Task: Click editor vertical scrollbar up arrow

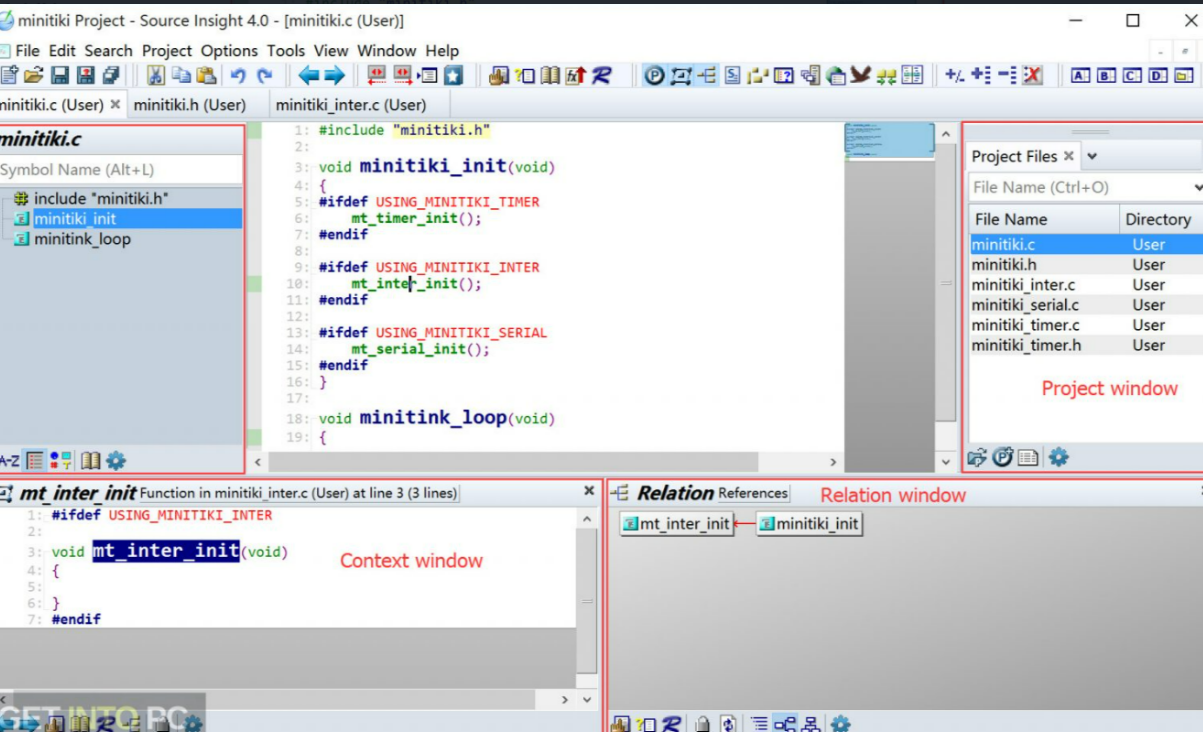Action: 946,134
